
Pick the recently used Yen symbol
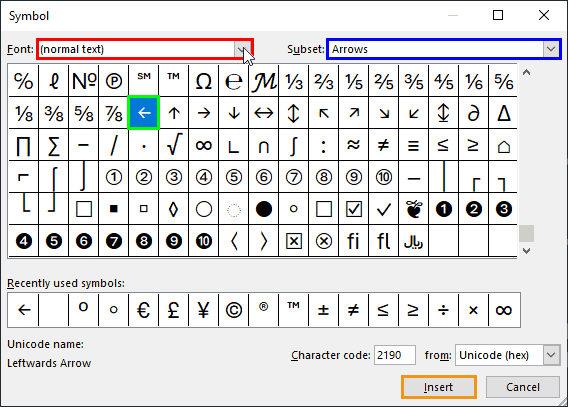pyautogui.click(x=204, y=310)
